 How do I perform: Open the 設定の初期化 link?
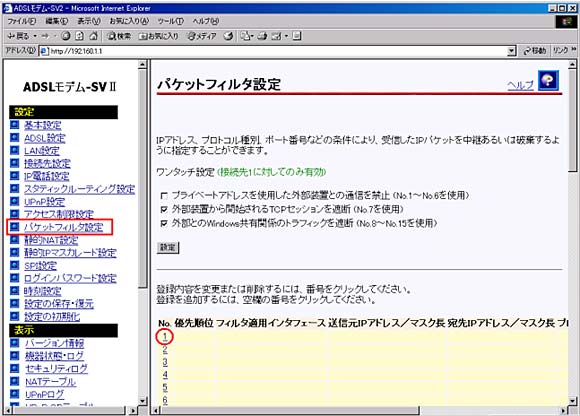[x=52, y=317]
